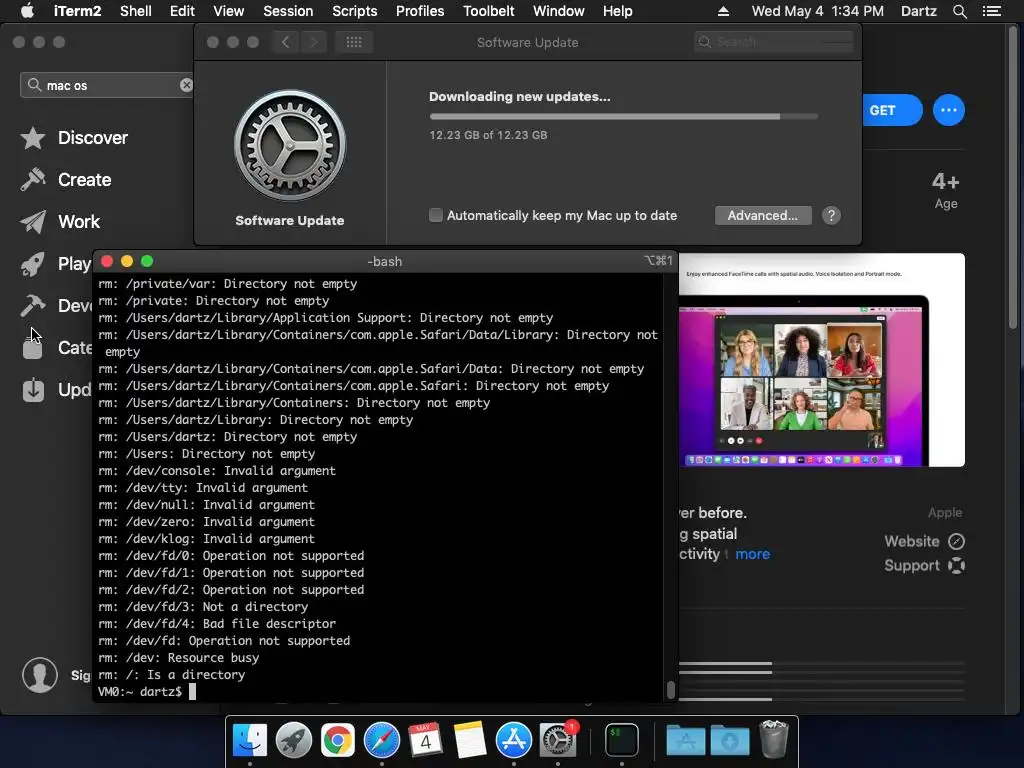Viewport: 1024px width, 768px height.
Task: Open the Advanced... options
Action: pos(763,216)
